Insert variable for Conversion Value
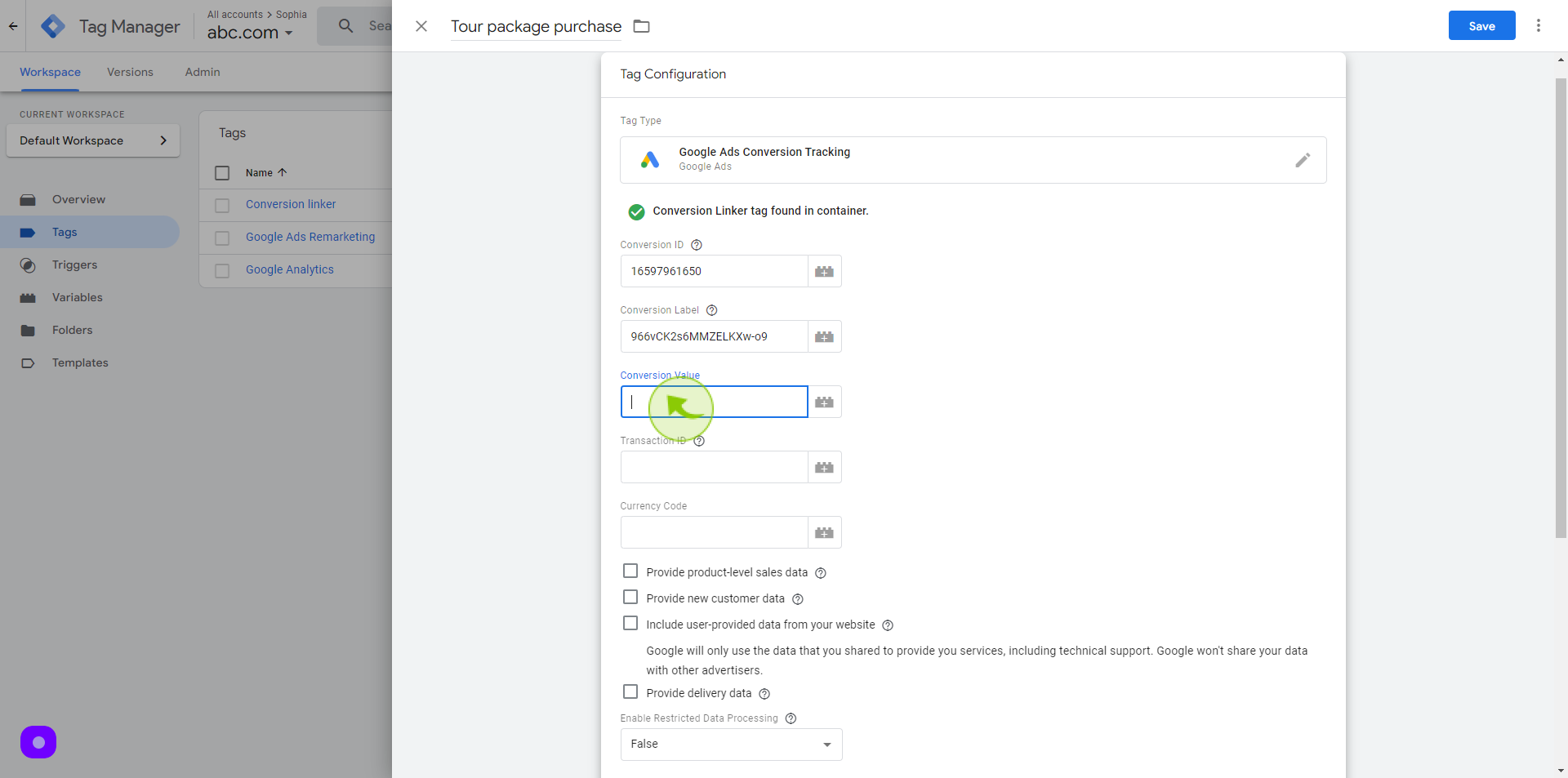The width and height of the screenshot is (1568, 778). click(825, 402)
